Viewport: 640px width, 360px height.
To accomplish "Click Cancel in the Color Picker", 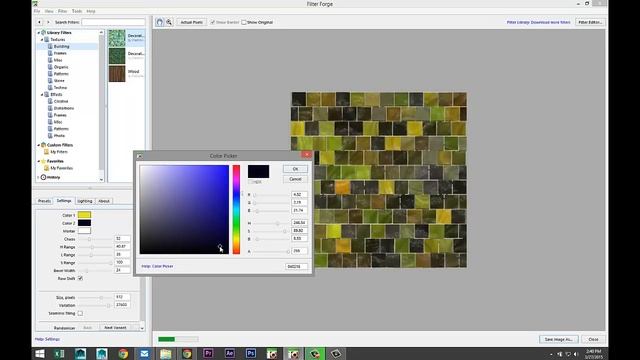I will pyautogui.click(x=295, y=179).
